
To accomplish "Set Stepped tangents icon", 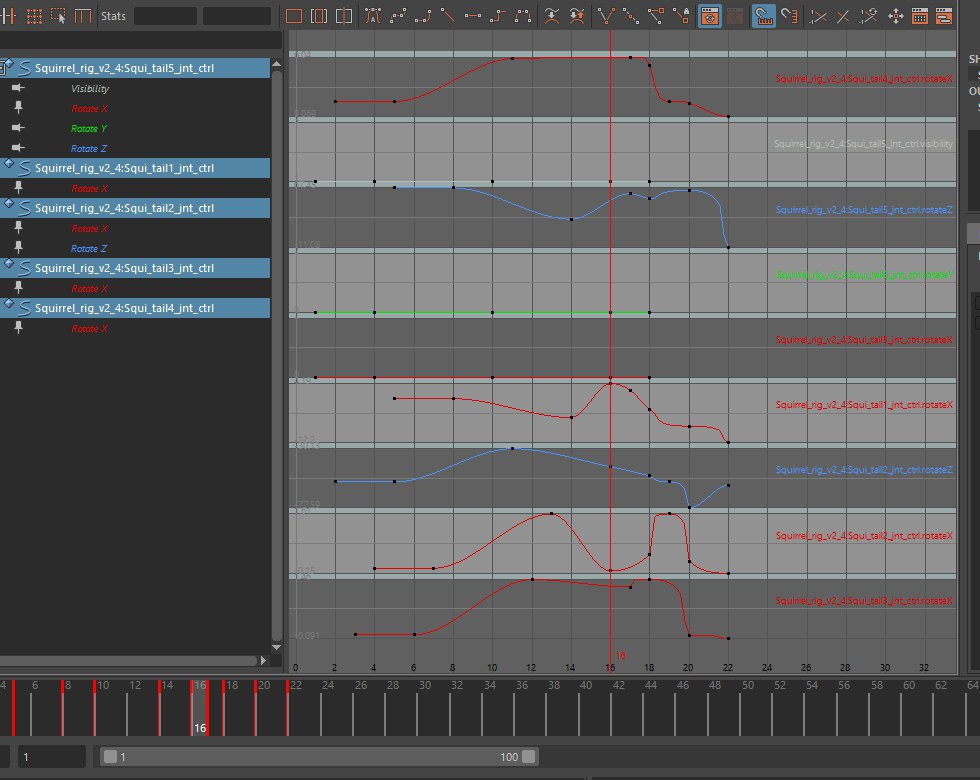I will [x=498, y=16].
